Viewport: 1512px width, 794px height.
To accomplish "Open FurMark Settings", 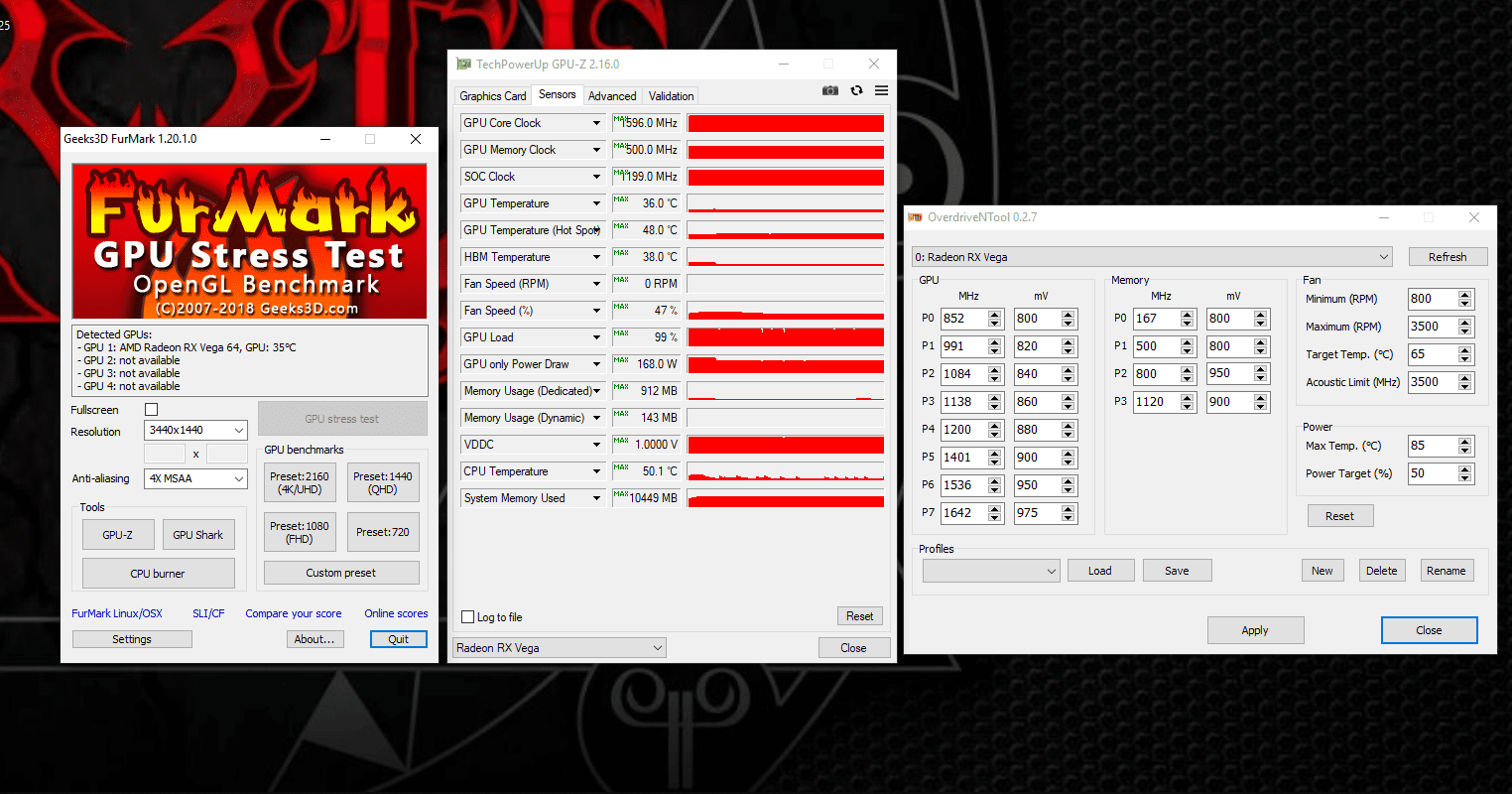I will [132, 639].
